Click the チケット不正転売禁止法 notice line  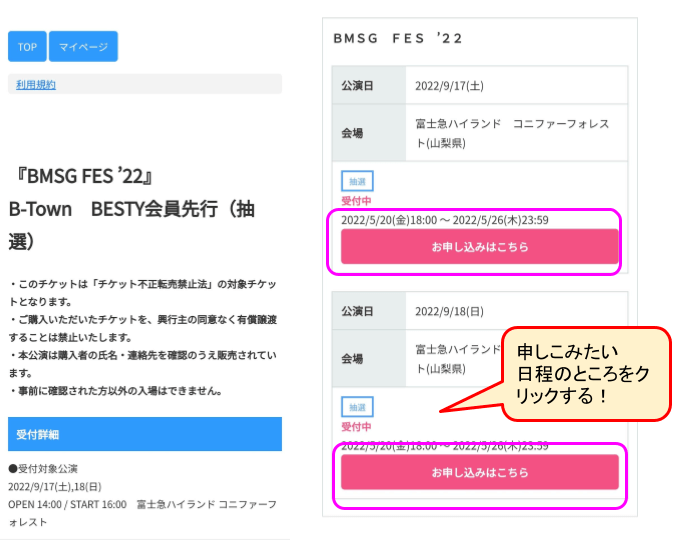click(142, 293)
